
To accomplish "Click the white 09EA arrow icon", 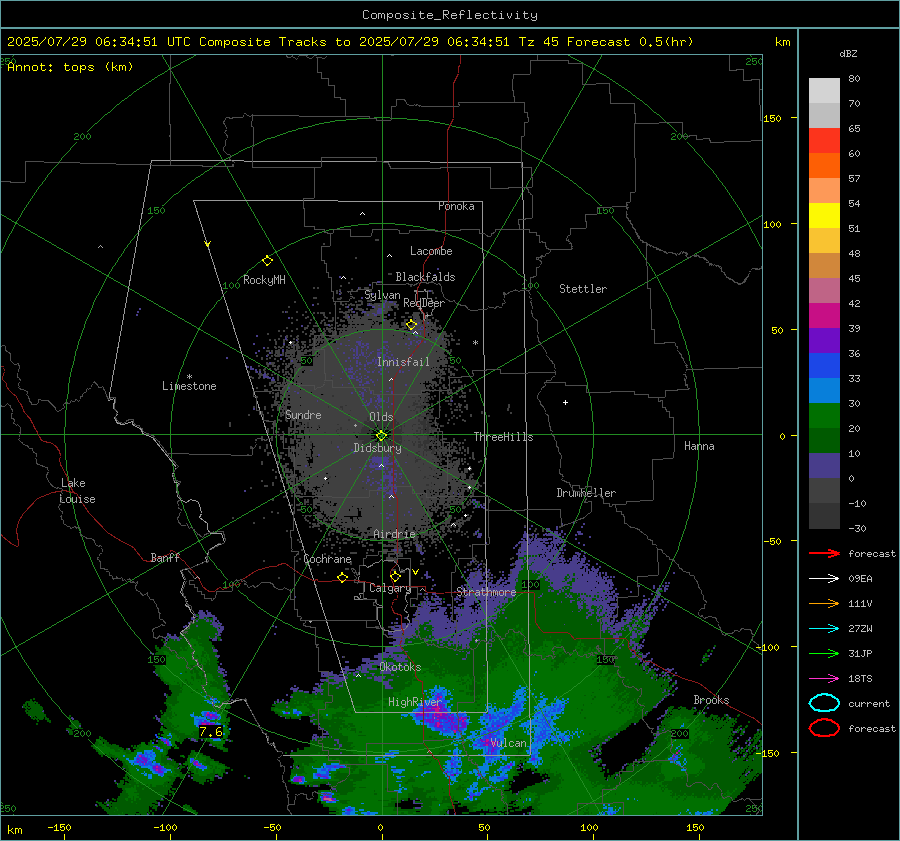I will coord(824,579).
